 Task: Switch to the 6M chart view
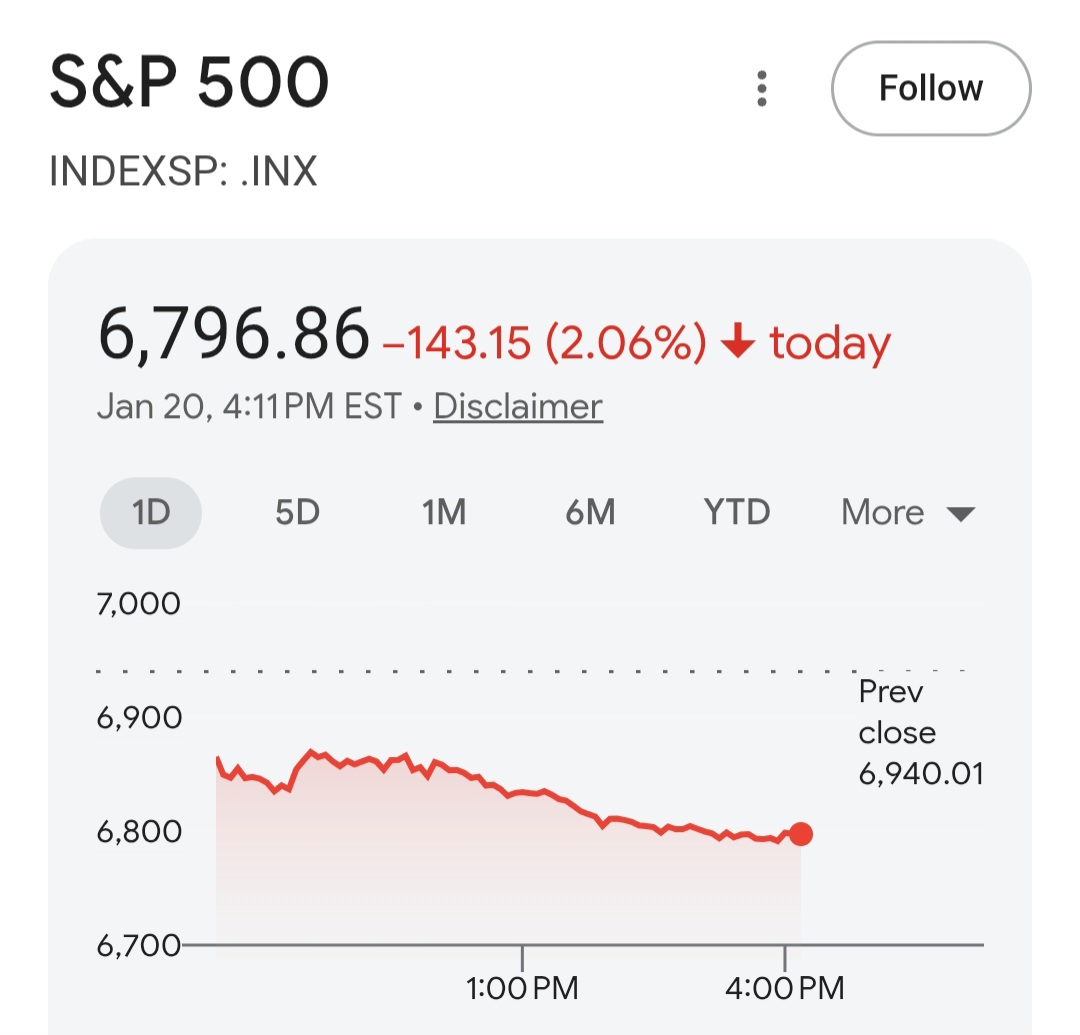(590, 513)
